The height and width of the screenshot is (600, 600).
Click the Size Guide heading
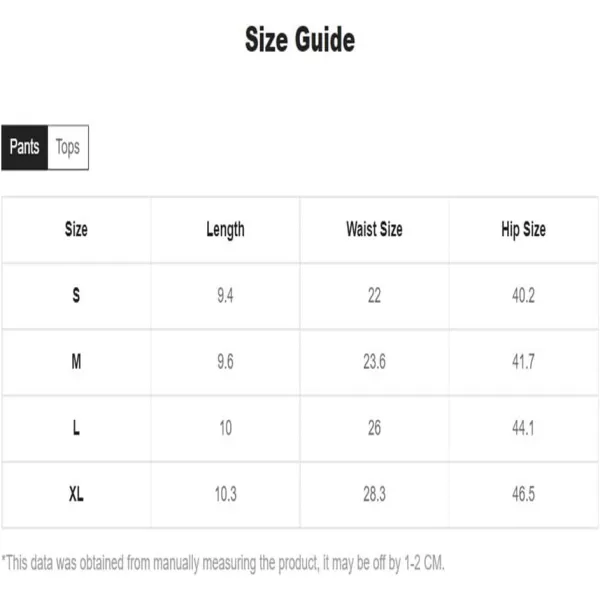(300, 39)
